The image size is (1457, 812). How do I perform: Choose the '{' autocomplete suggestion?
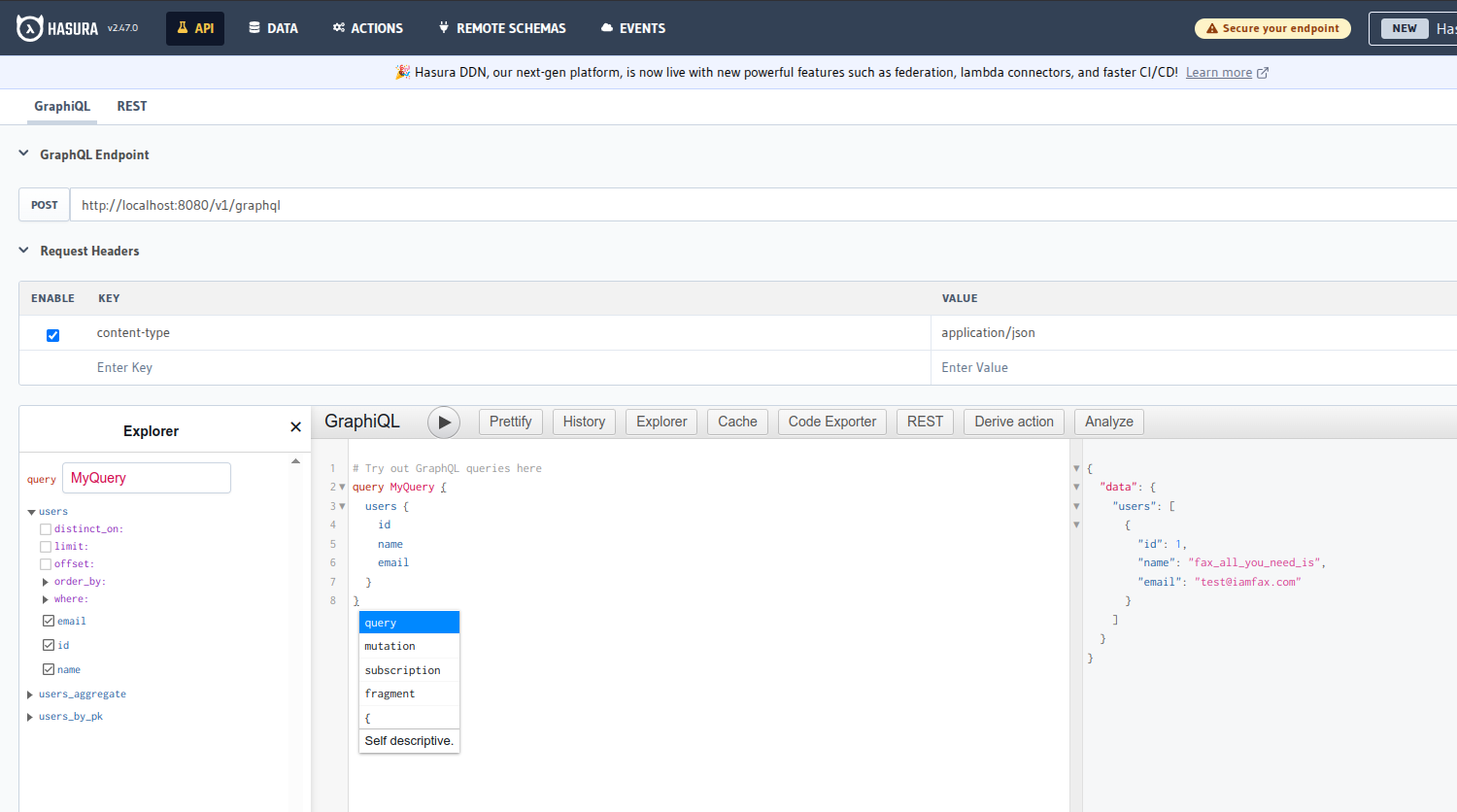click(409, 718)
